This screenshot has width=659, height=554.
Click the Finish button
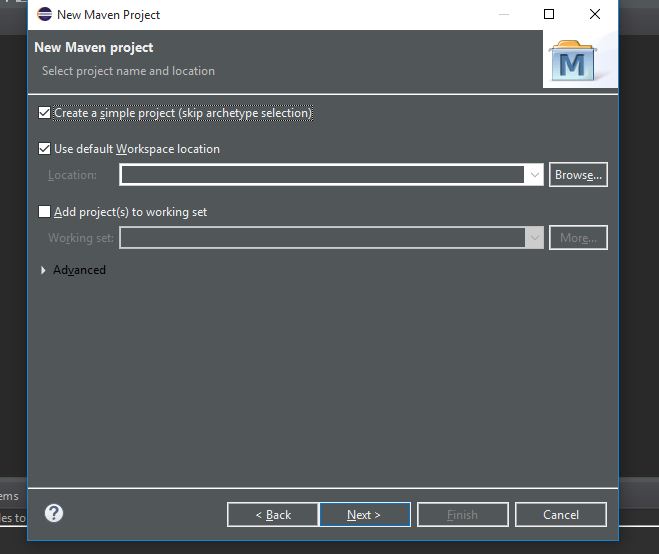click(463, 514)
